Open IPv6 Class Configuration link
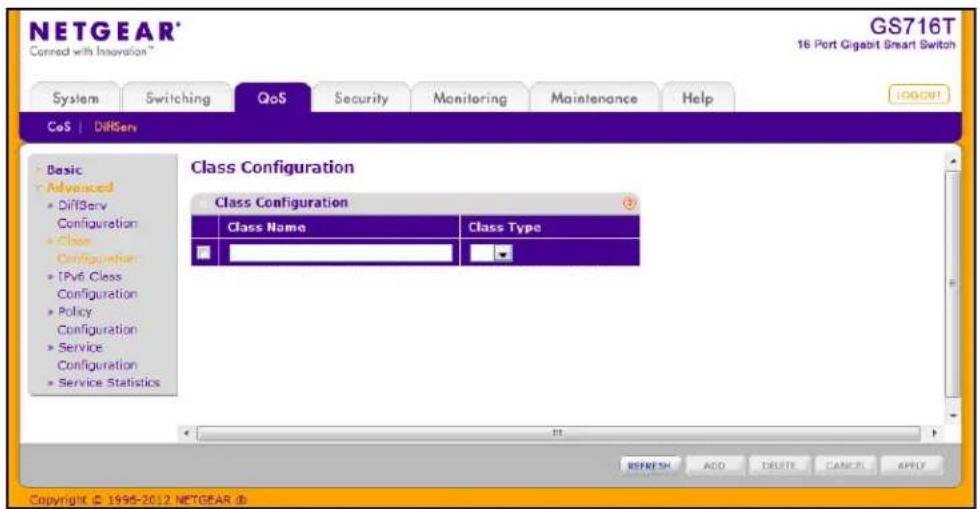The height and width of the screenshot is (509, 979). (97, 285)
